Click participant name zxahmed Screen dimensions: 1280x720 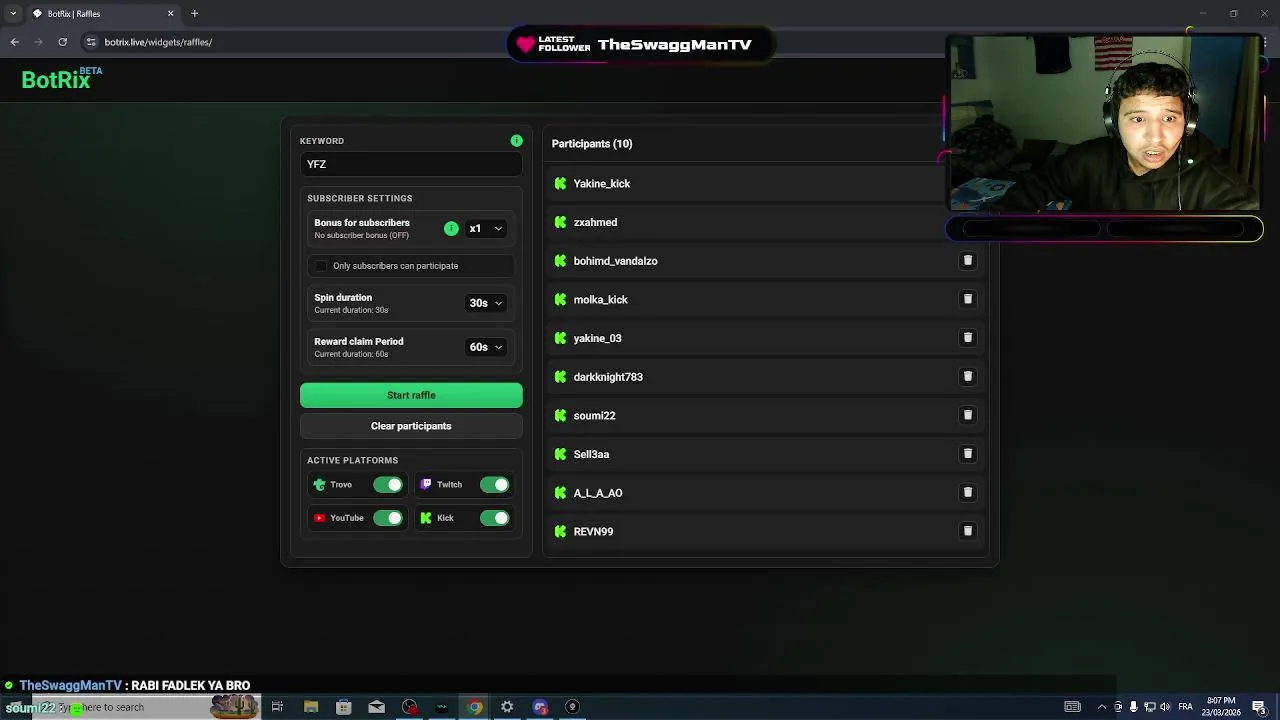595,222
